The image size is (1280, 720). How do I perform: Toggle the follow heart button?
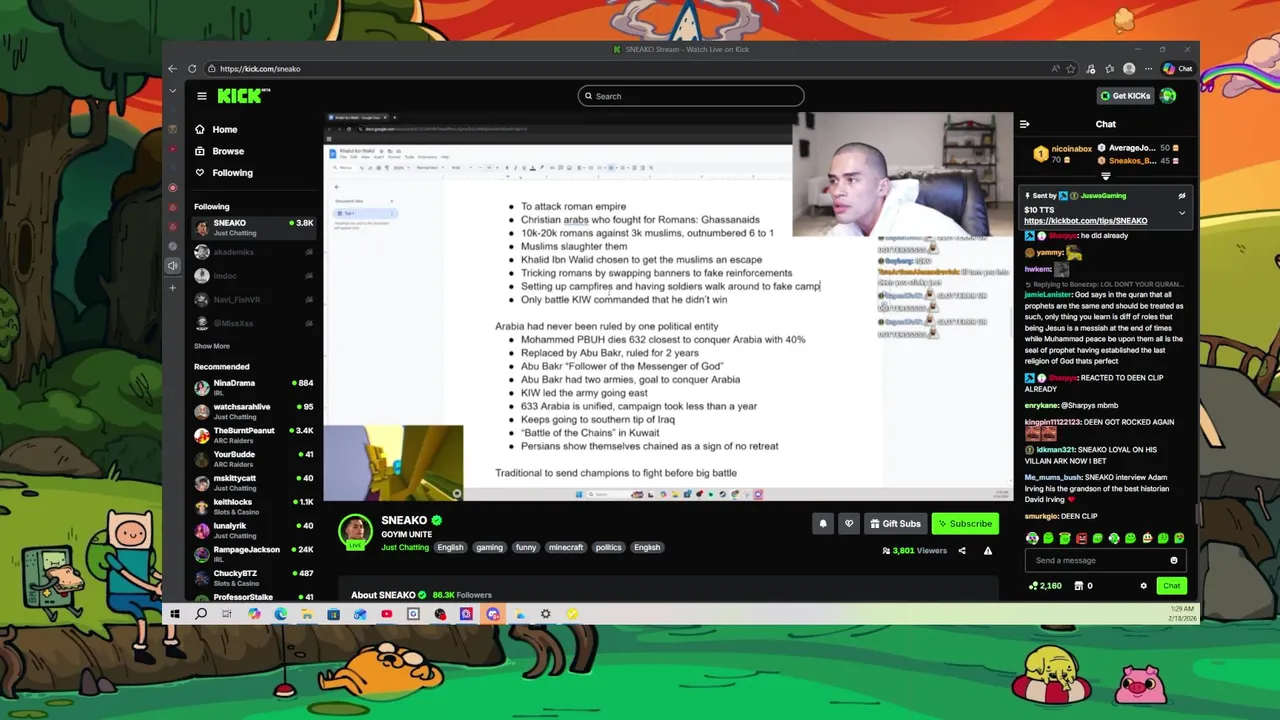[849, 523]
